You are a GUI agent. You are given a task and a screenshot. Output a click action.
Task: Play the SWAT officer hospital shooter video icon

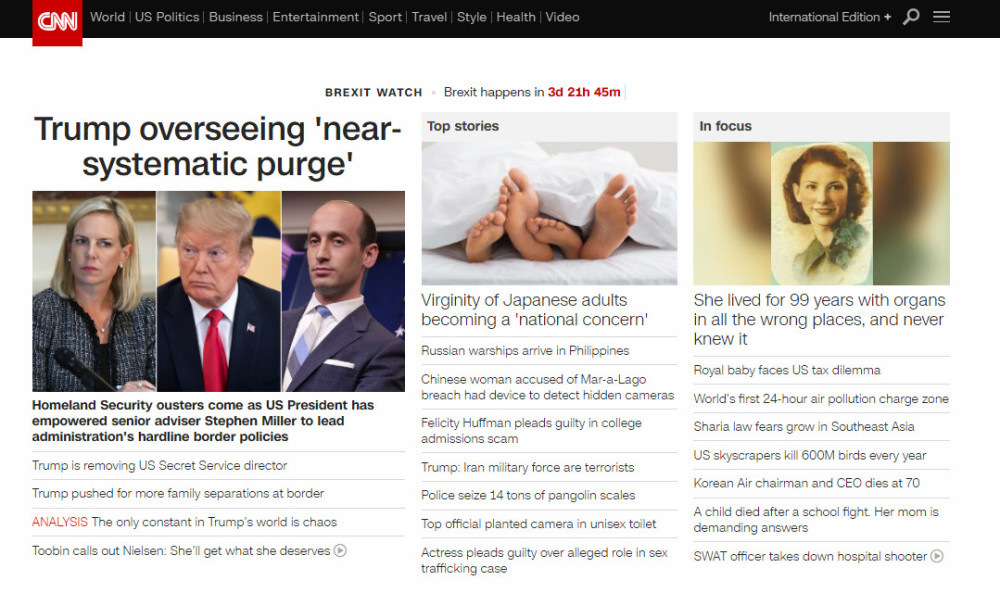pyautogui.click(x=937, y=556)
